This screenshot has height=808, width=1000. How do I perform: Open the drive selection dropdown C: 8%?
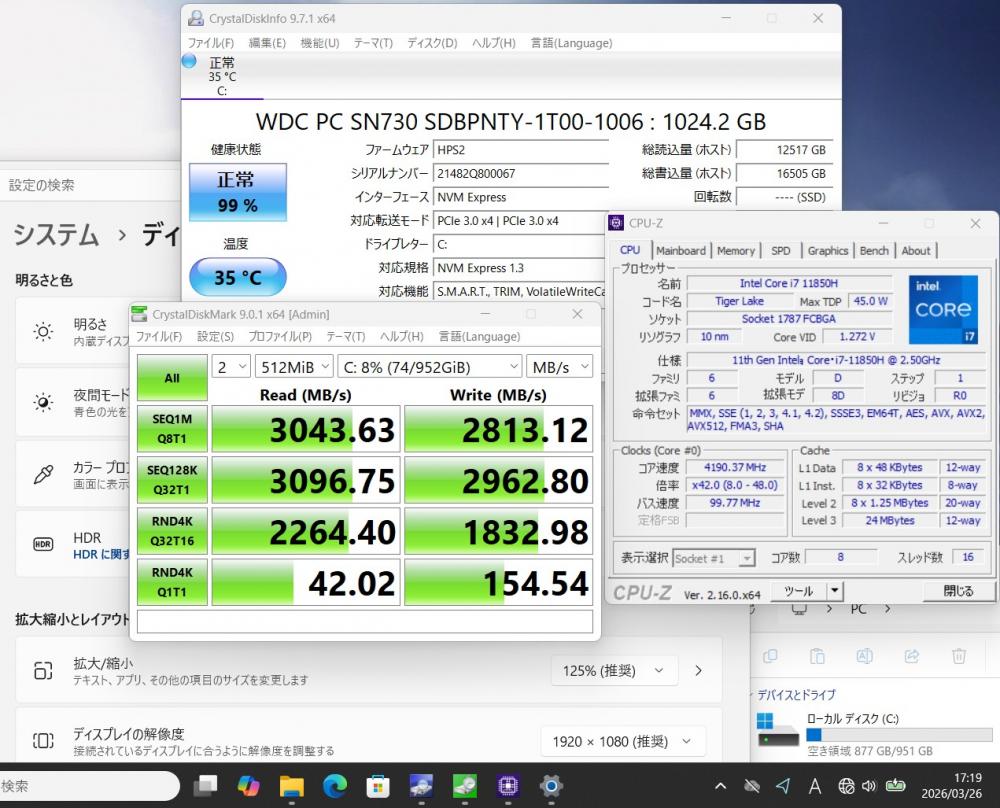click(x=429, y=367)
